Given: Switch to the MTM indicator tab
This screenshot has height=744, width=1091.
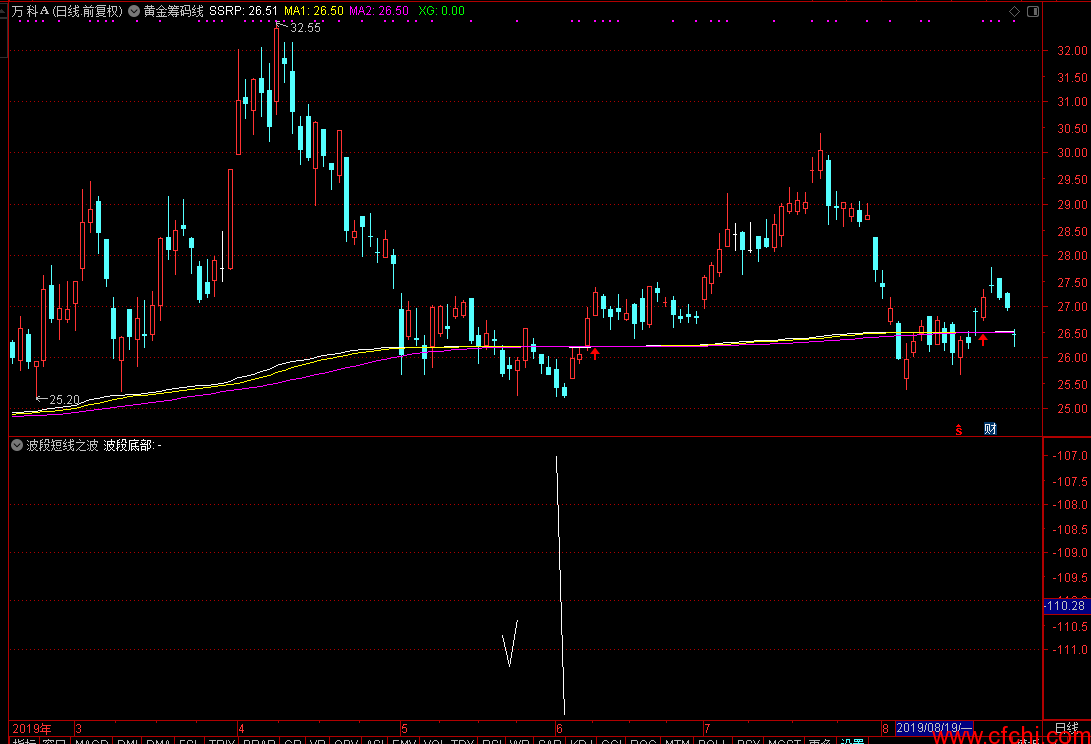Looking at the screenshot, I should (x=677, y=741).
